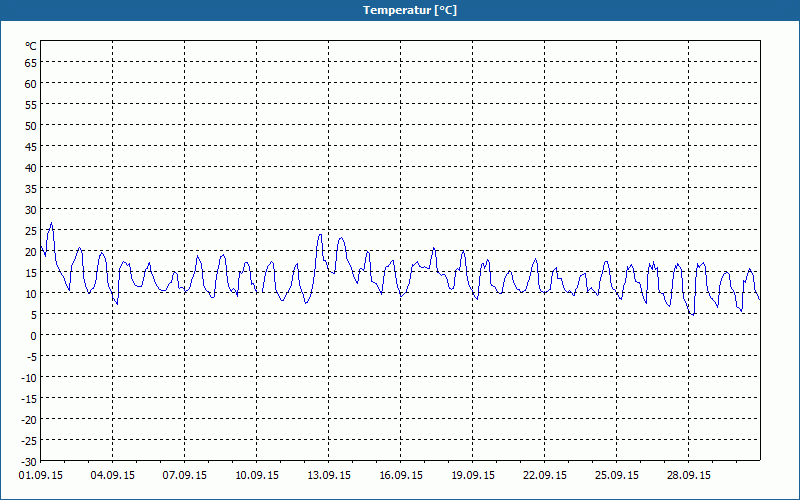This screenshot has height=500, width=800.
Task: Click the 10 value on temperature axis
Action: tap(31, 294)
